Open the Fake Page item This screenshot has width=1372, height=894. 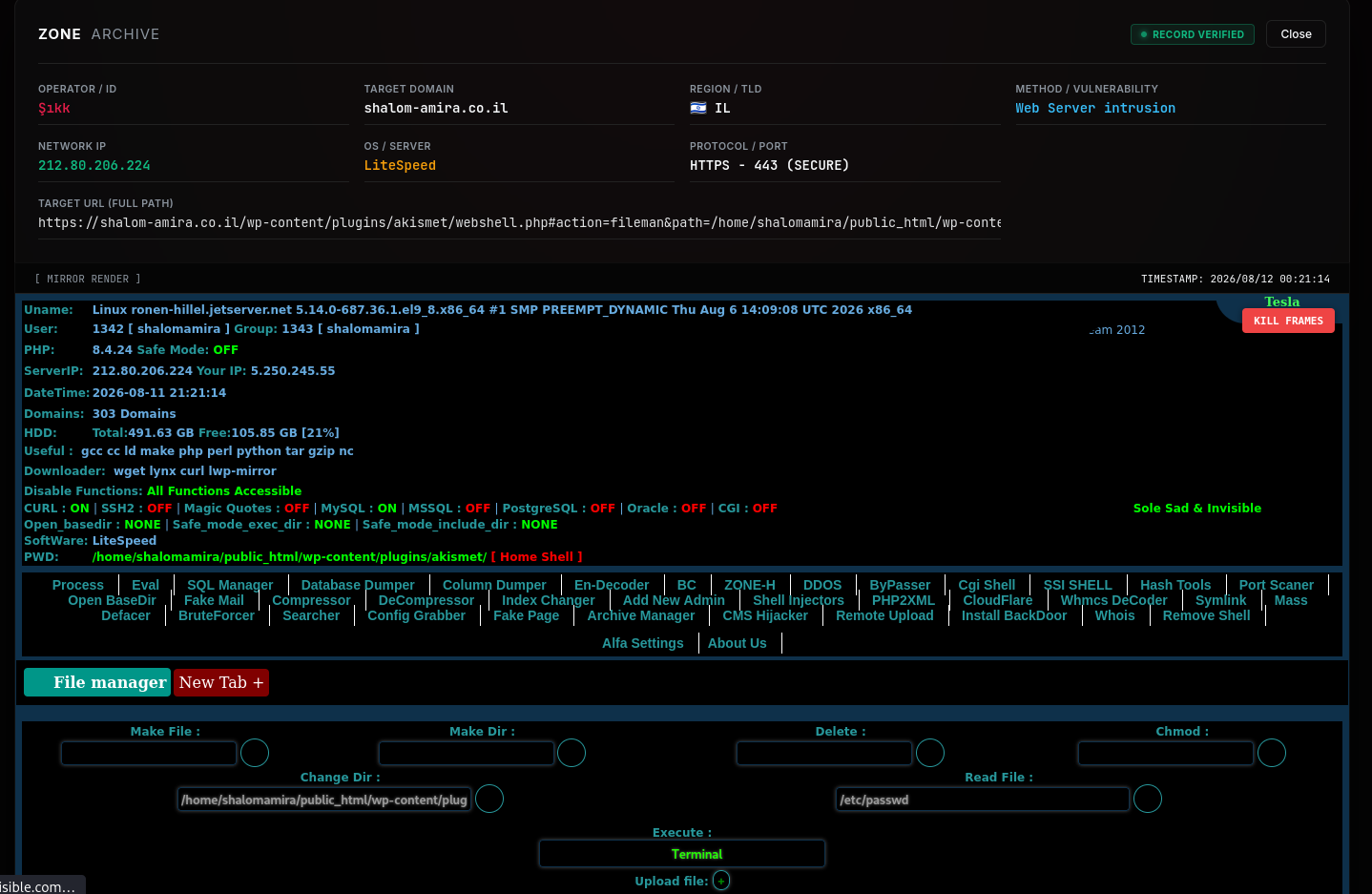coord(527,615)
